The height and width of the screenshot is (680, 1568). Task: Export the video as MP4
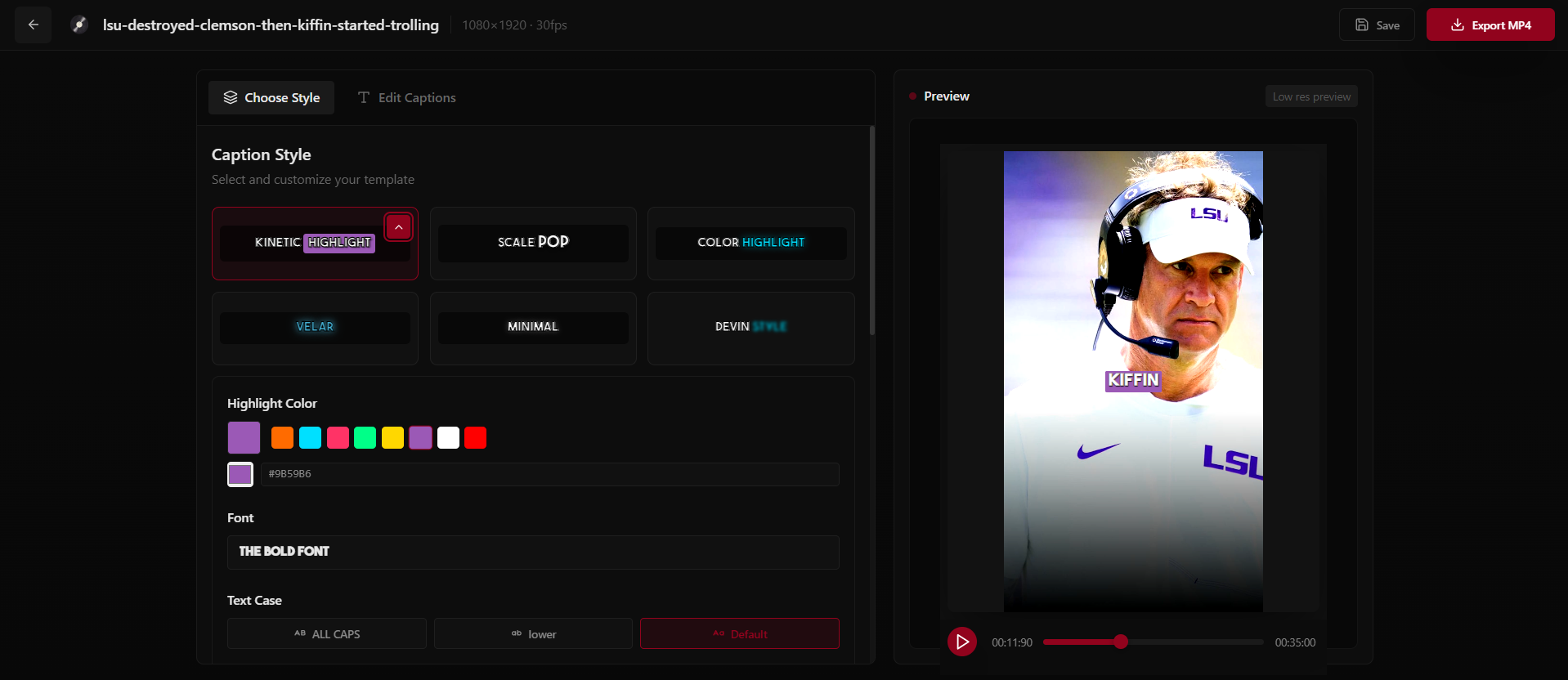click(1490, 25)
